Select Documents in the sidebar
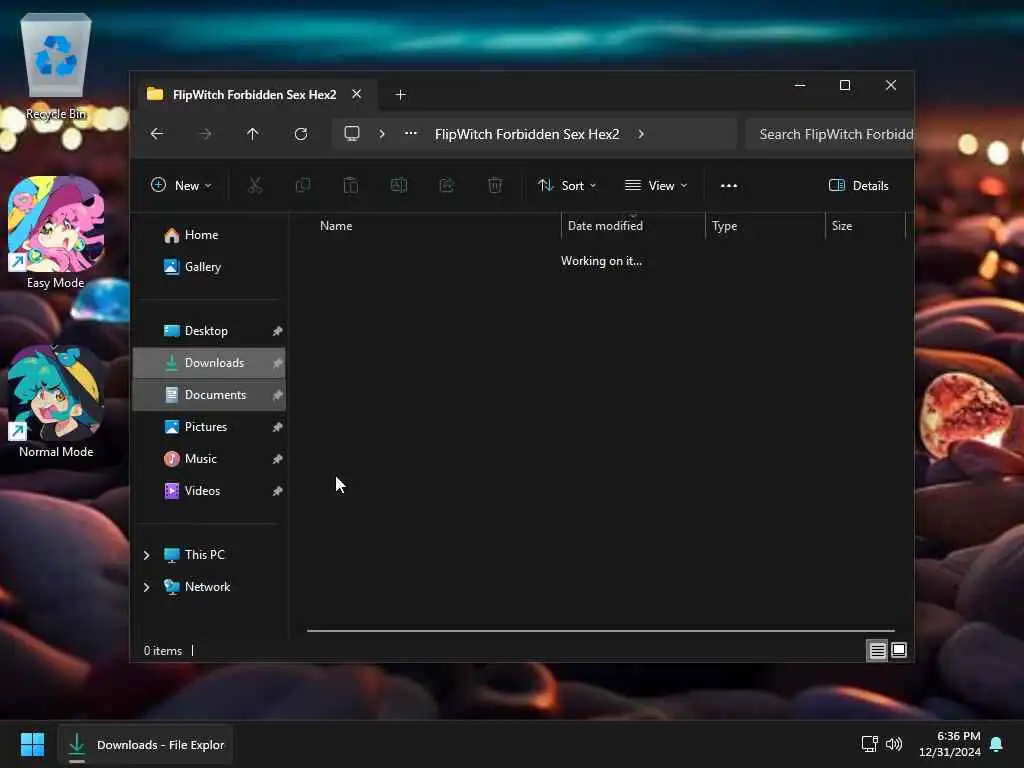Viewport: 1024px width, 768px height. pos(209,395)
